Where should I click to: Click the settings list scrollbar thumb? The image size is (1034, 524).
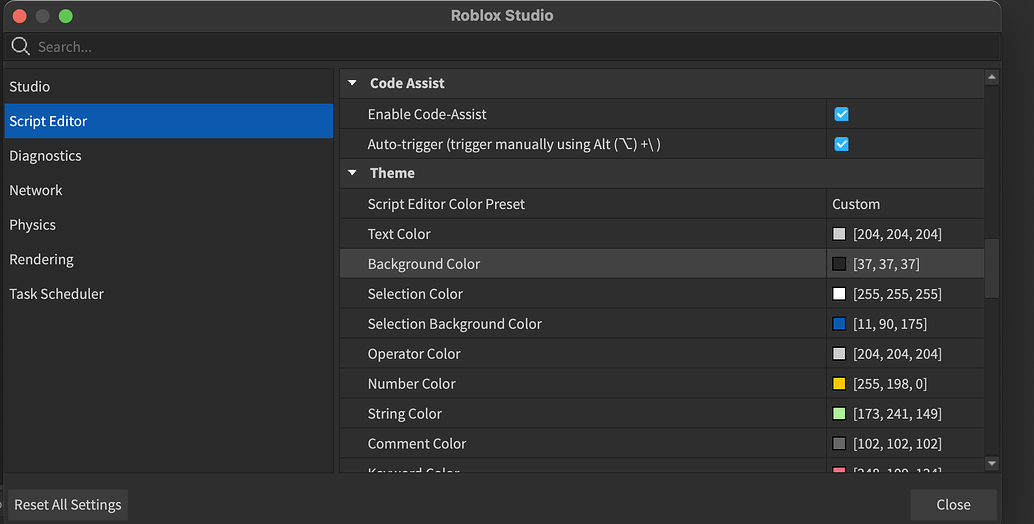[x=992, y=268]
